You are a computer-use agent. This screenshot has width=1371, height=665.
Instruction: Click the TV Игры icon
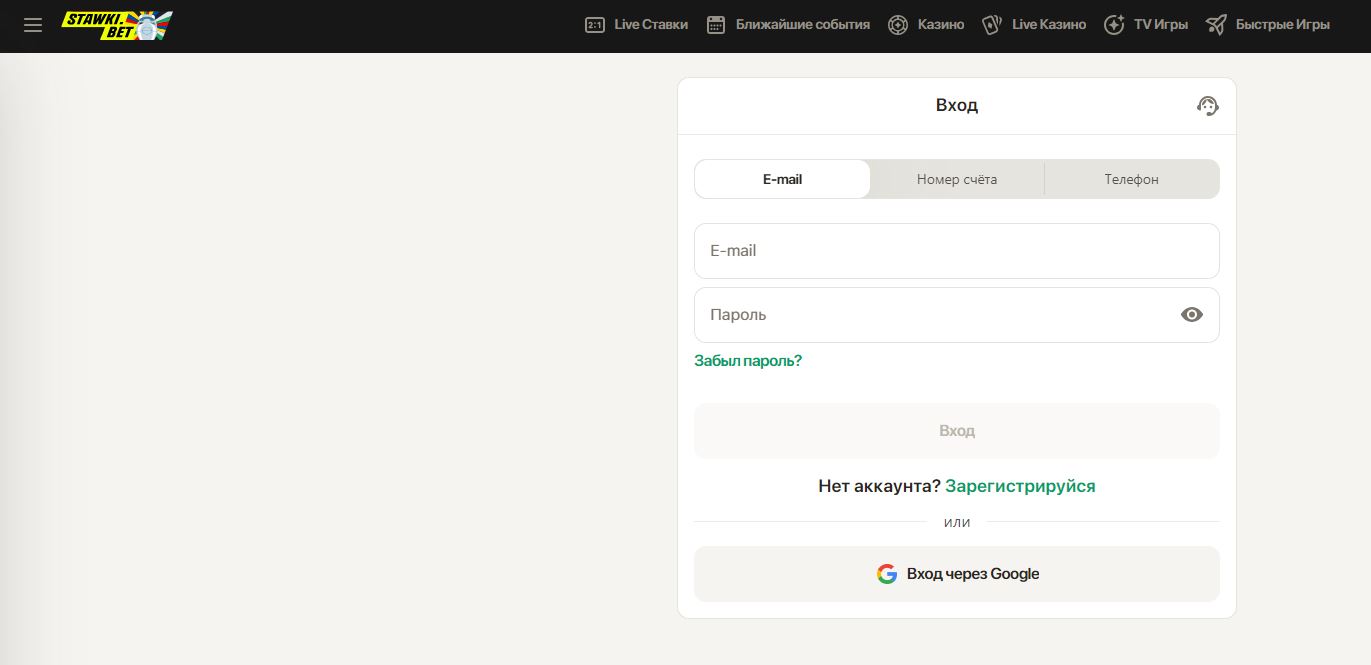tap(1114, 25)
